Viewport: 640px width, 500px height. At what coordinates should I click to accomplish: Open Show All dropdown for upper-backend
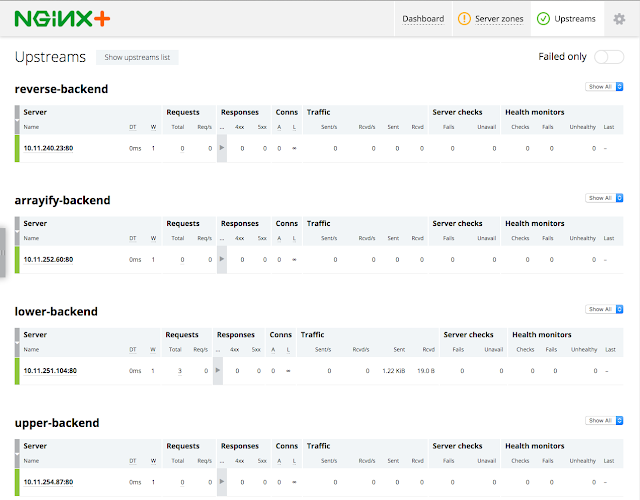(x=604, y=420)
